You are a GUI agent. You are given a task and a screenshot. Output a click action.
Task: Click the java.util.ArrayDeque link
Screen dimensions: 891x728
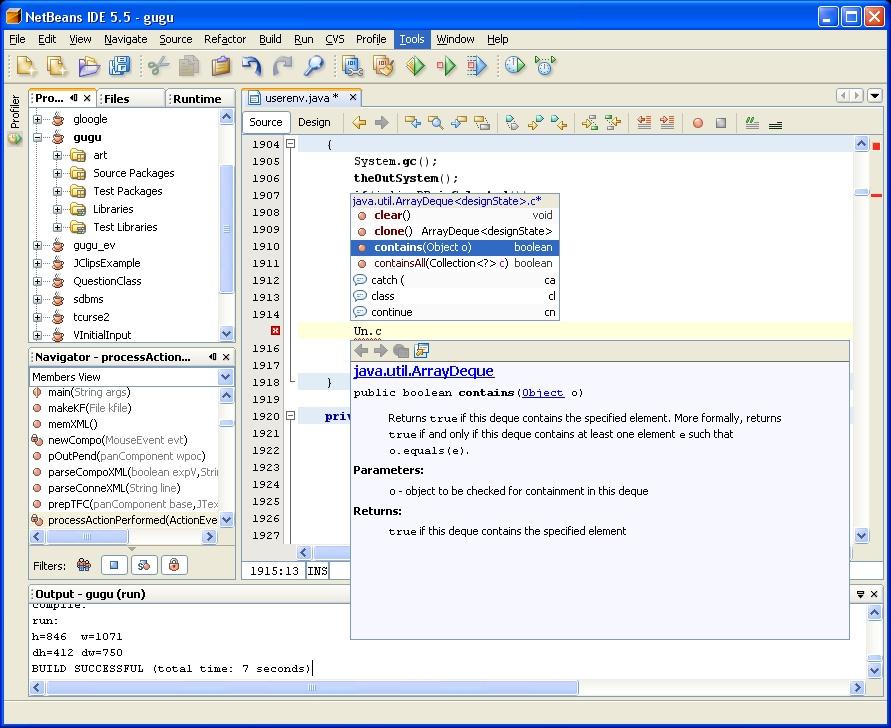[x=423, y=371]
